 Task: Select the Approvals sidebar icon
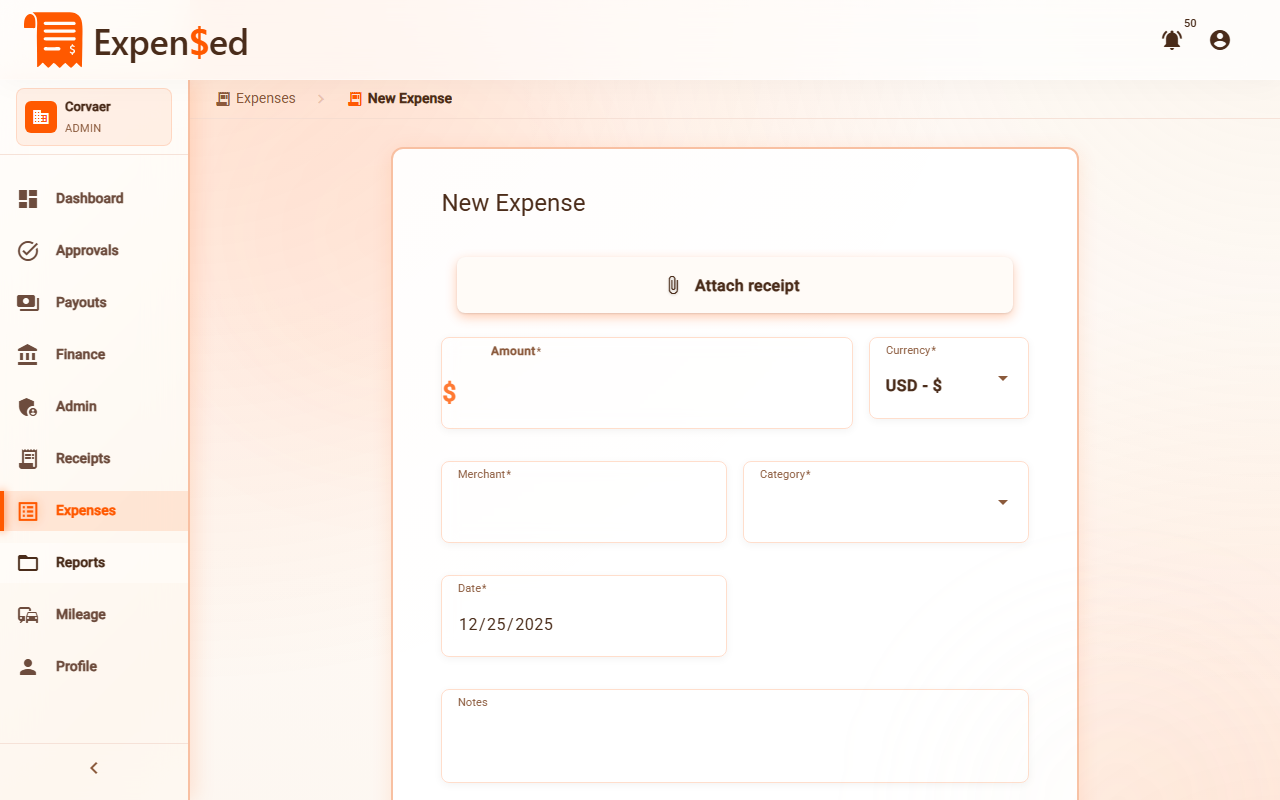(x=28, y=250)
